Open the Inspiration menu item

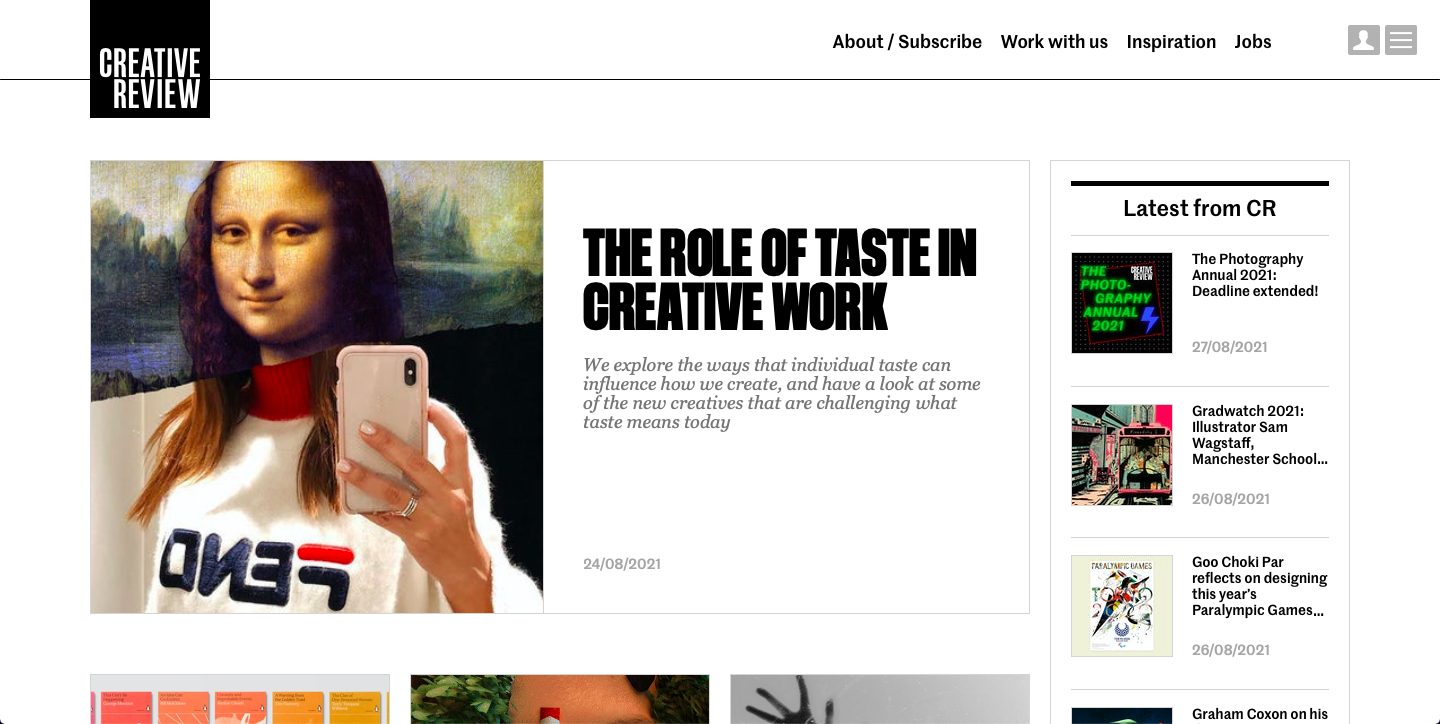1171,42
